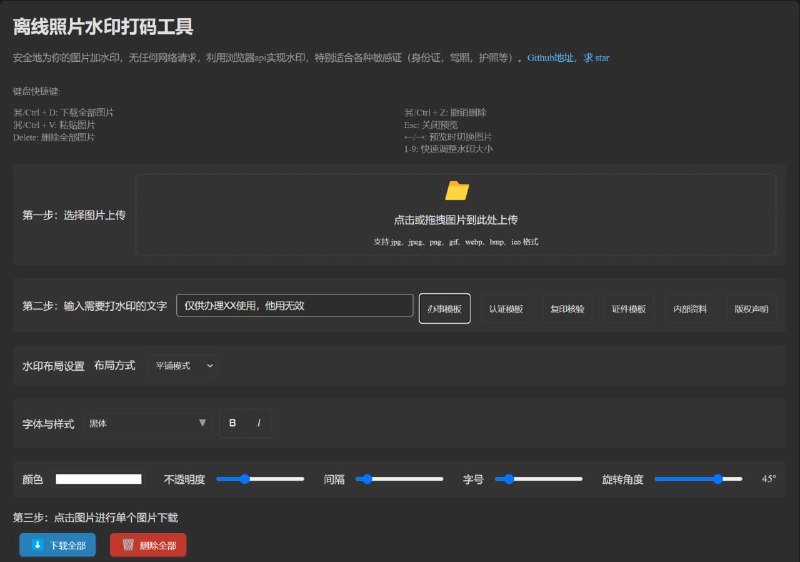
Task: Select the 办事模板 template
Action: [444, 308]
